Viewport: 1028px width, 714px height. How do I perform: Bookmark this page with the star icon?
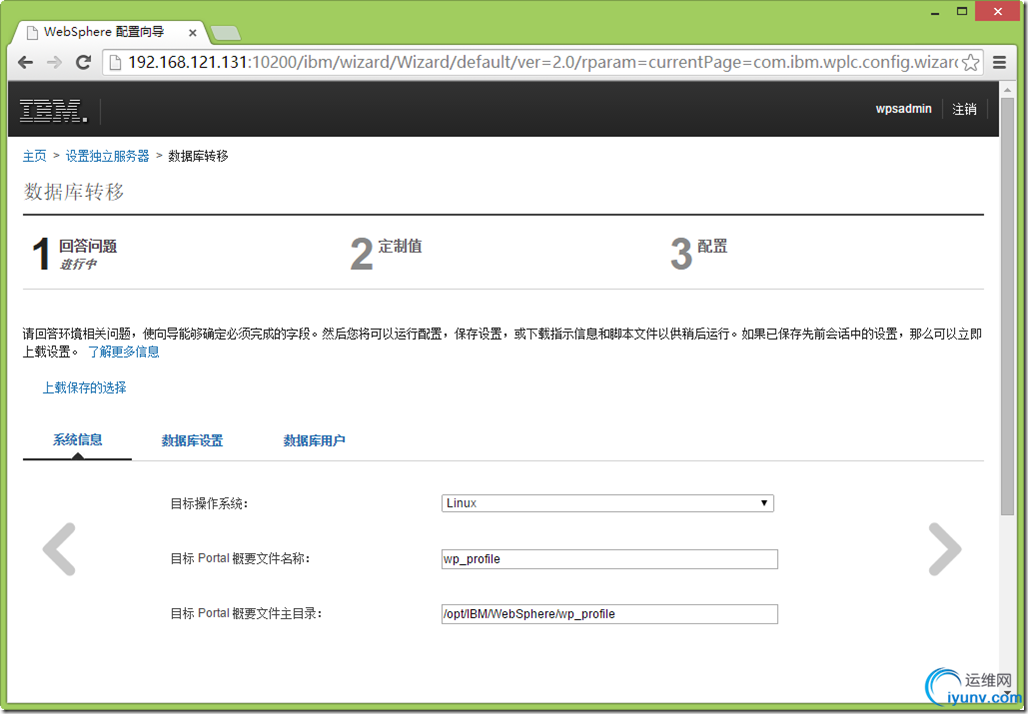tap(971, 62)
